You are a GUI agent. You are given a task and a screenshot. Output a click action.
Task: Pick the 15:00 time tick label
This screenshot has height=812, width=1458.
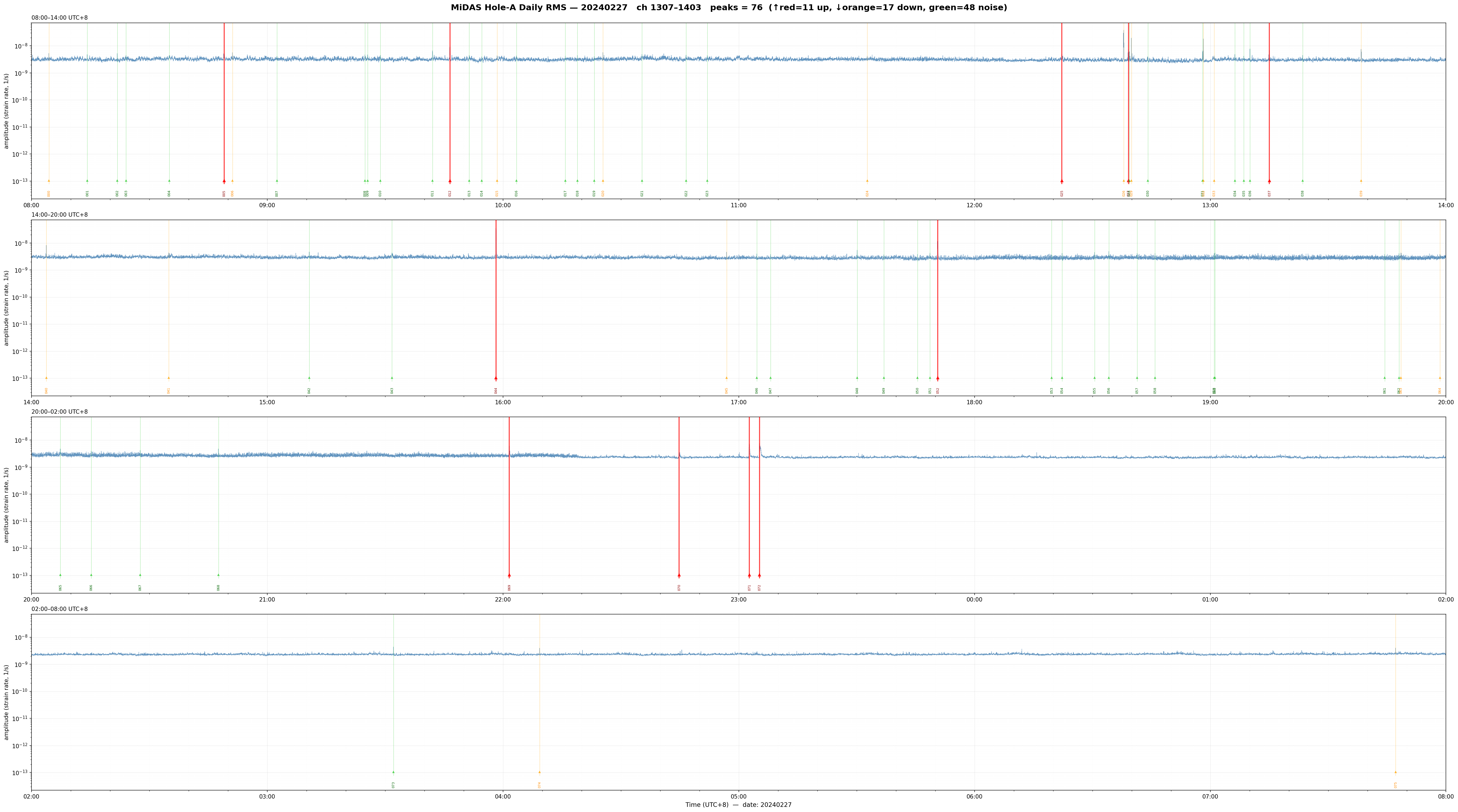(267, 402)
